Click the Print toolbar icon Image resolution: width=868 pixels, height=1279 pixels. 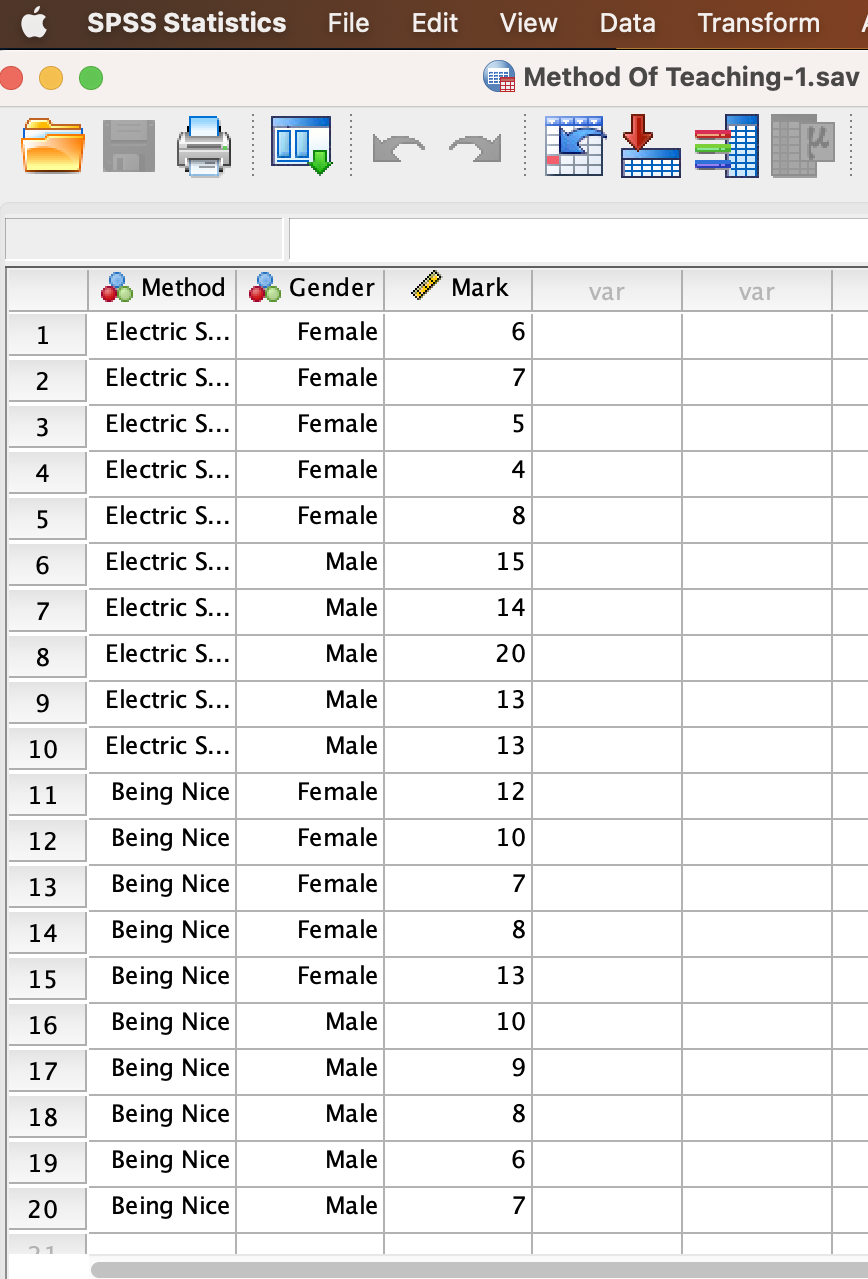(203, 145)
